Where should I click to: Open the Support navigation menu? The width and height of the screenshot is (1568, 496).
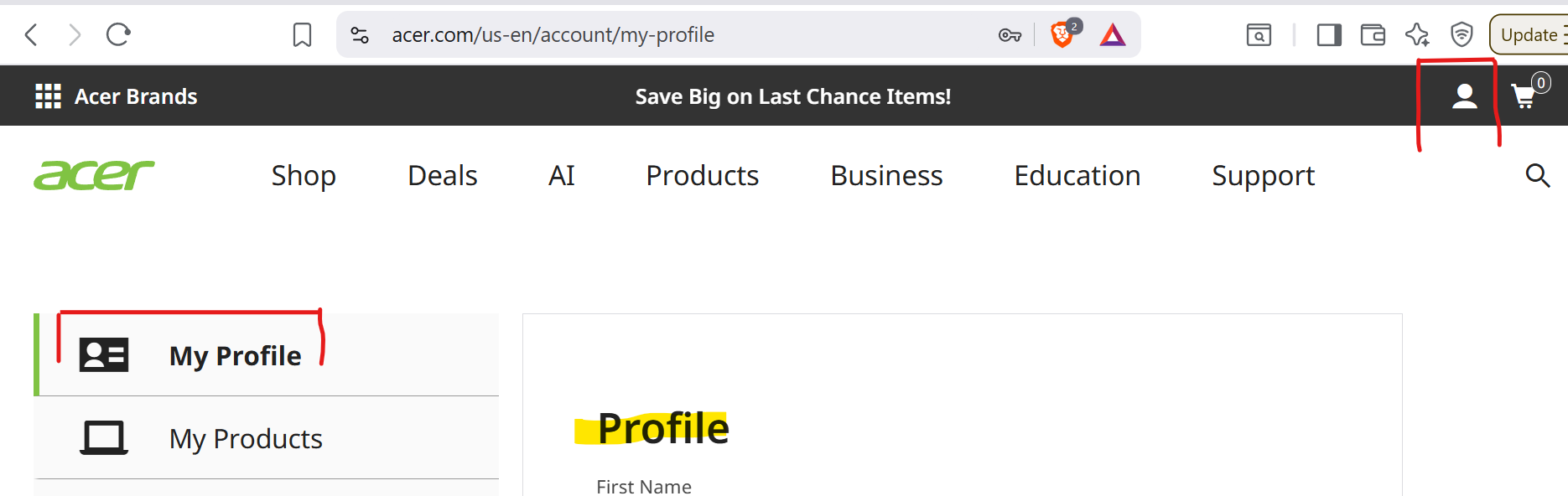point(1263,176)
